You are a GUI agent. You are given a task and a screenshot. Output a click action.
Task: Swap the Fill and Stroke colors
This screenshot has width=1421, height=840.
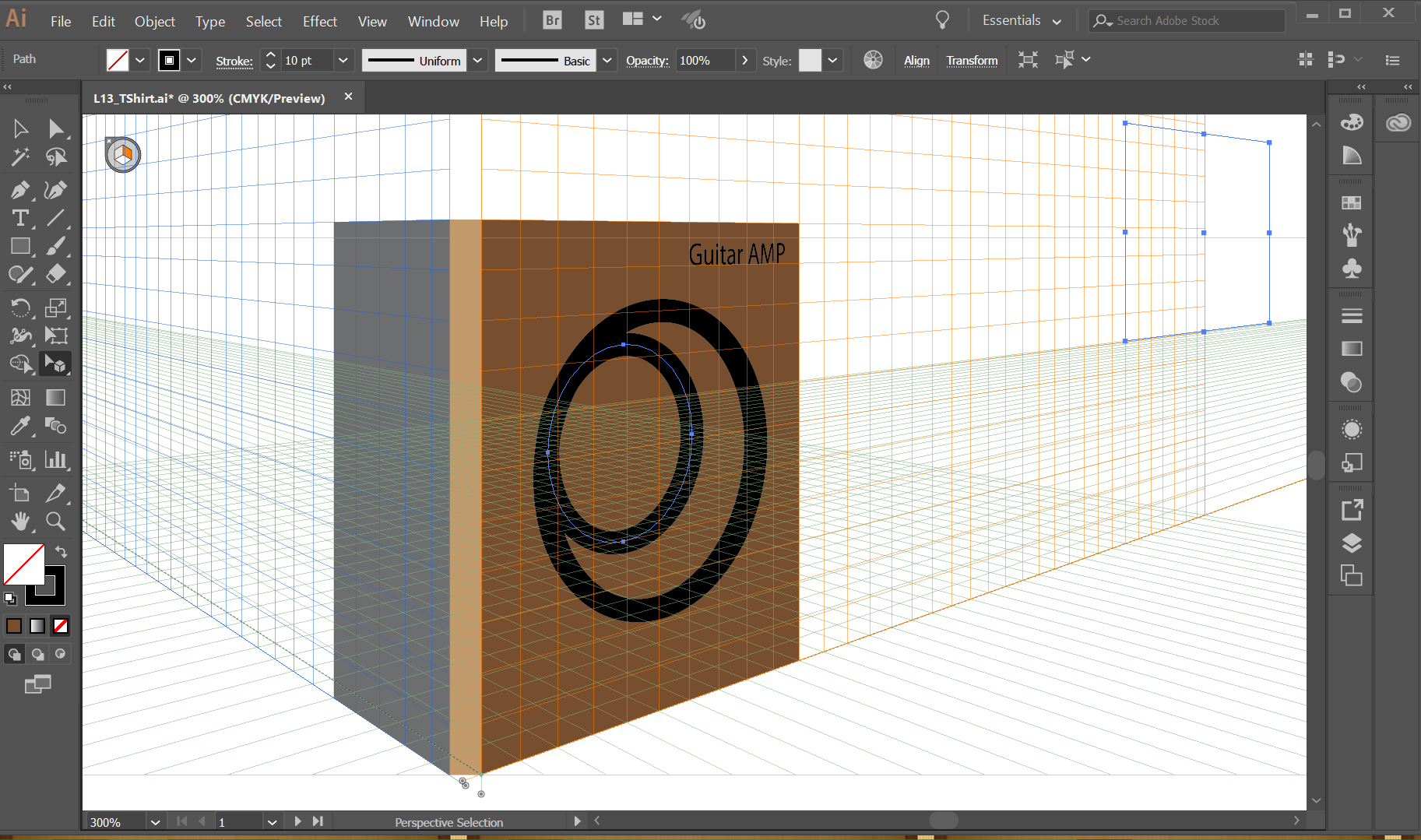pos(61,552)
